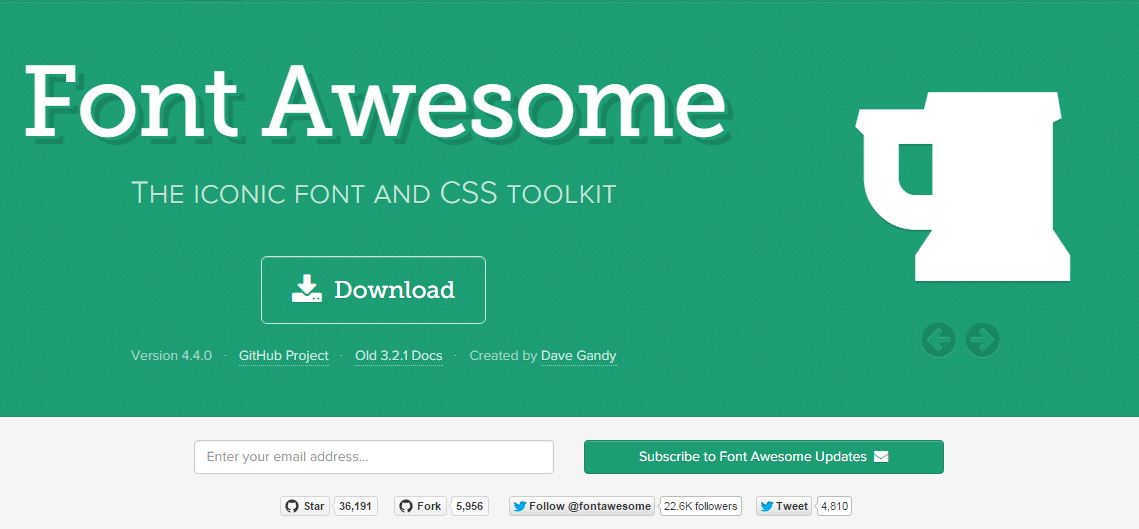Click the Tweet button
This screenshot has height=529, width=1139.
click(x=784, y=506)
